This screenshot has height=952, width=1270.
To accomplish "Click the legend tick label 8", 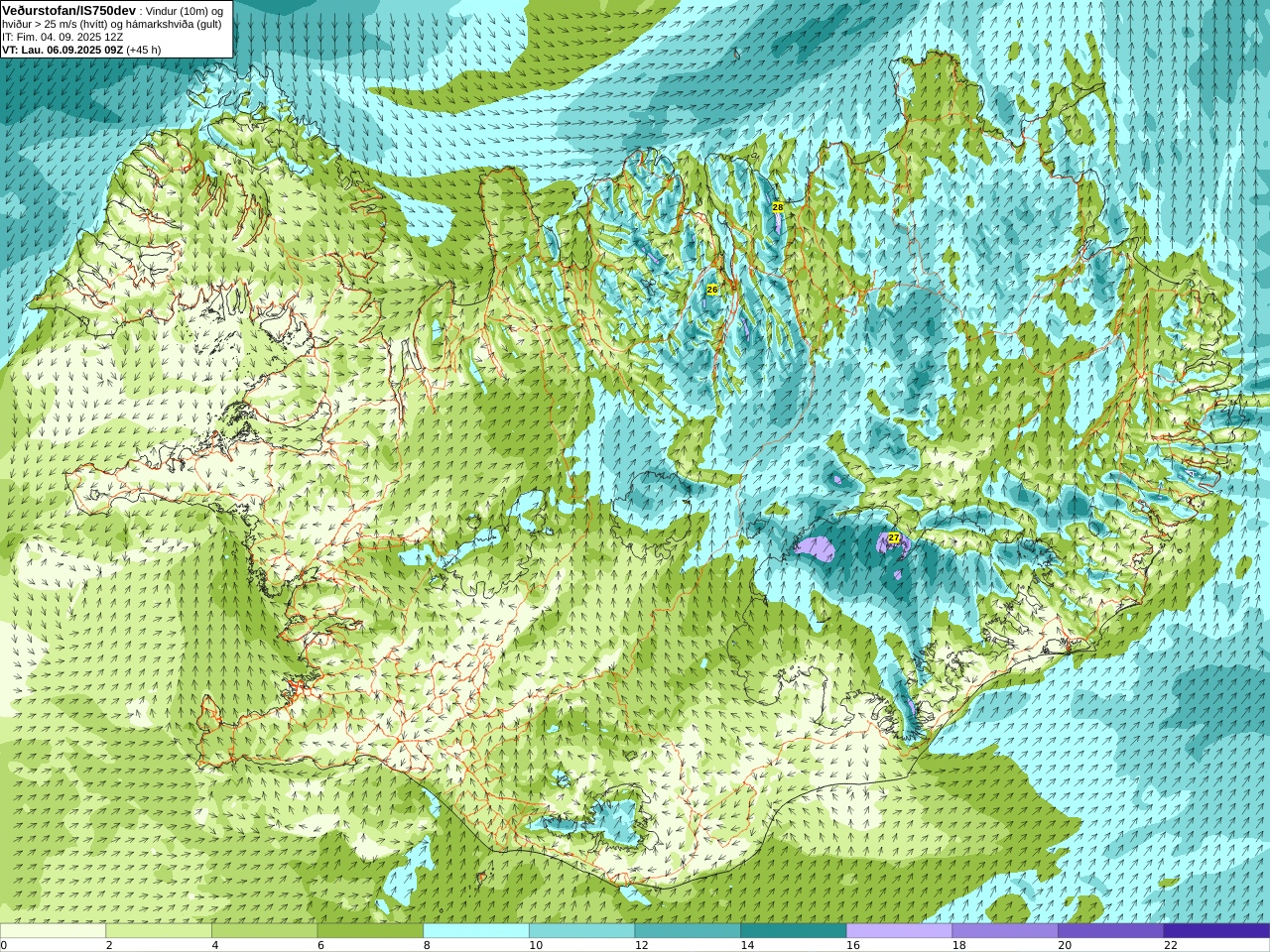I will click(427, 945).
